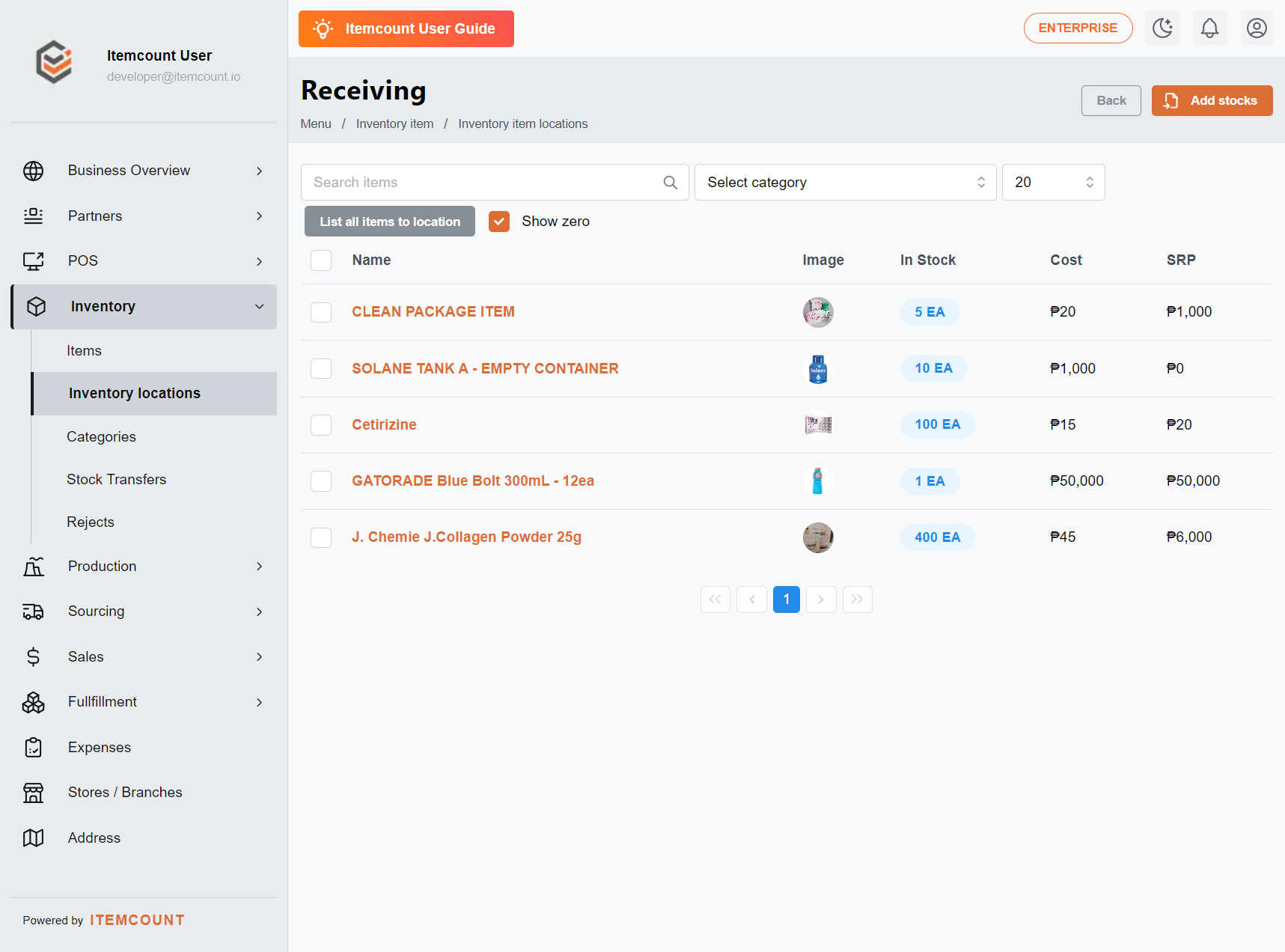Open the Cetirizine item link
Viewport: 1285px width, 952px height.
[384, 424]
